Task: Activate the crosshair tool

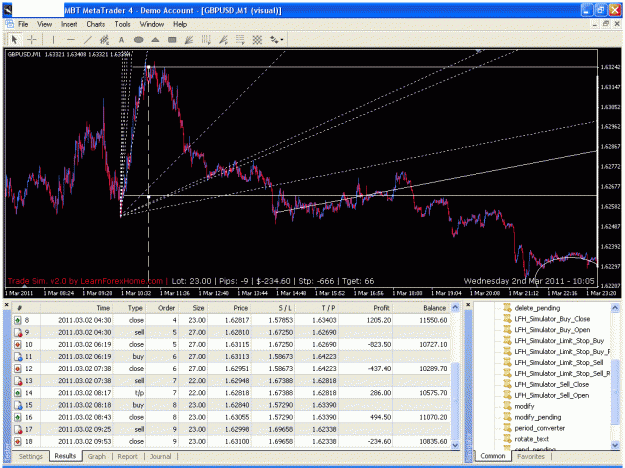Action: [x=32, y=39]
